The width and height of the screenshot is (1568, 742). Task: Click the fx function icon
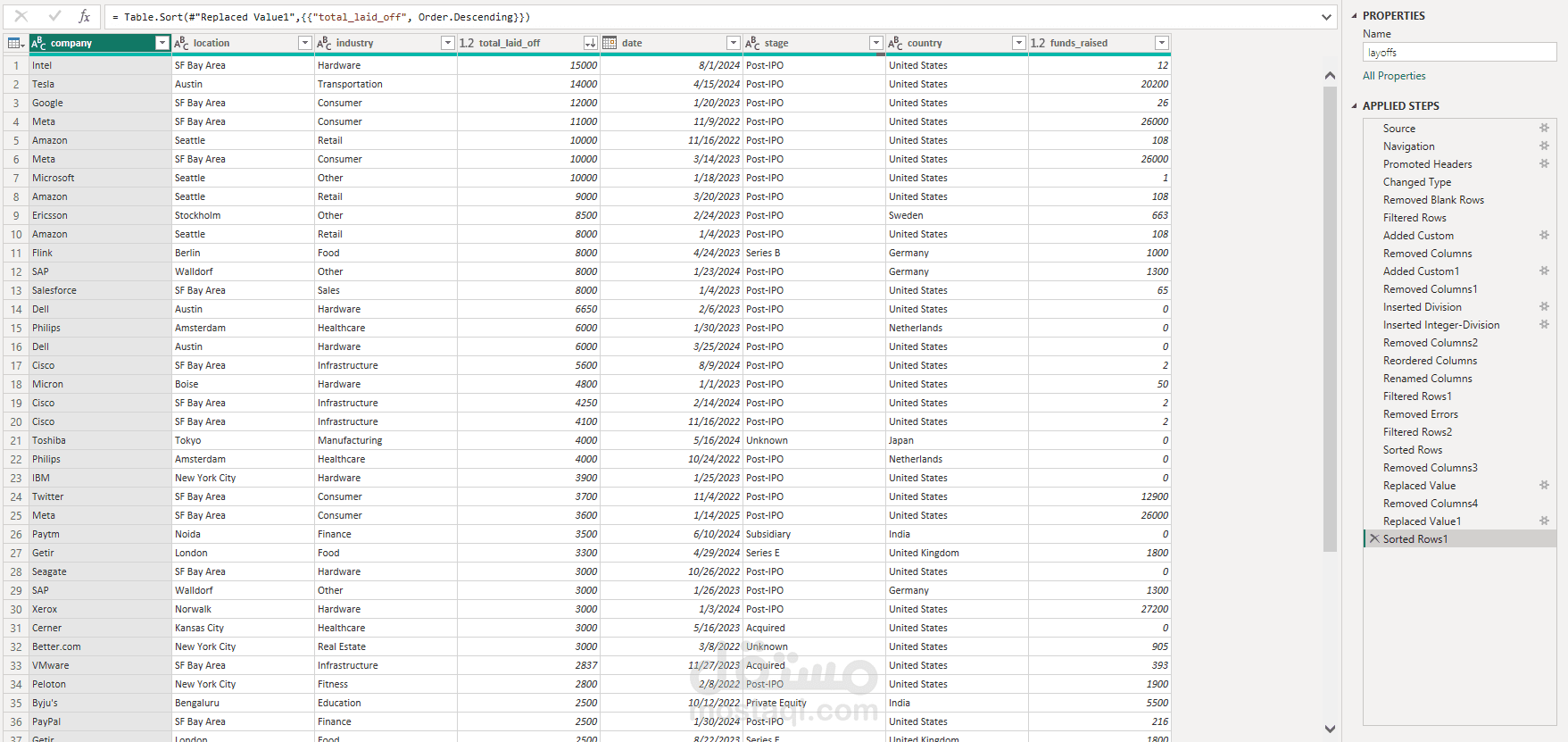point(84,16)
